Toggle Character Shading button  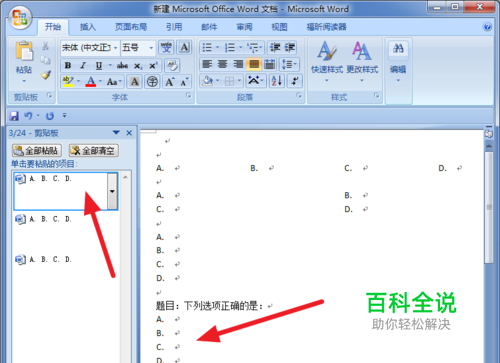pyautogui.click(x=135, y=82)
